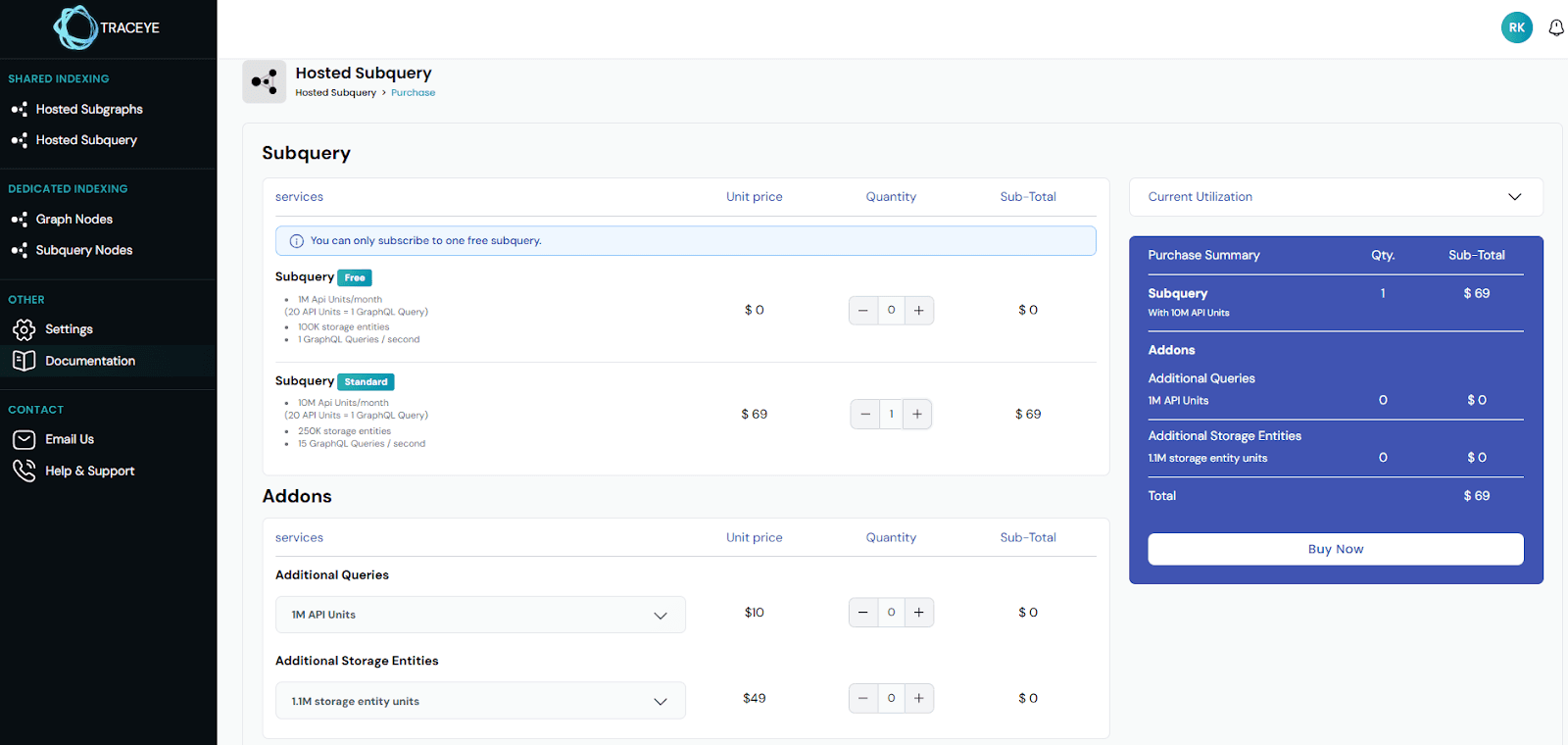Click the Standard plan badge
1568x745 pixels.
[x=366, y=381]
